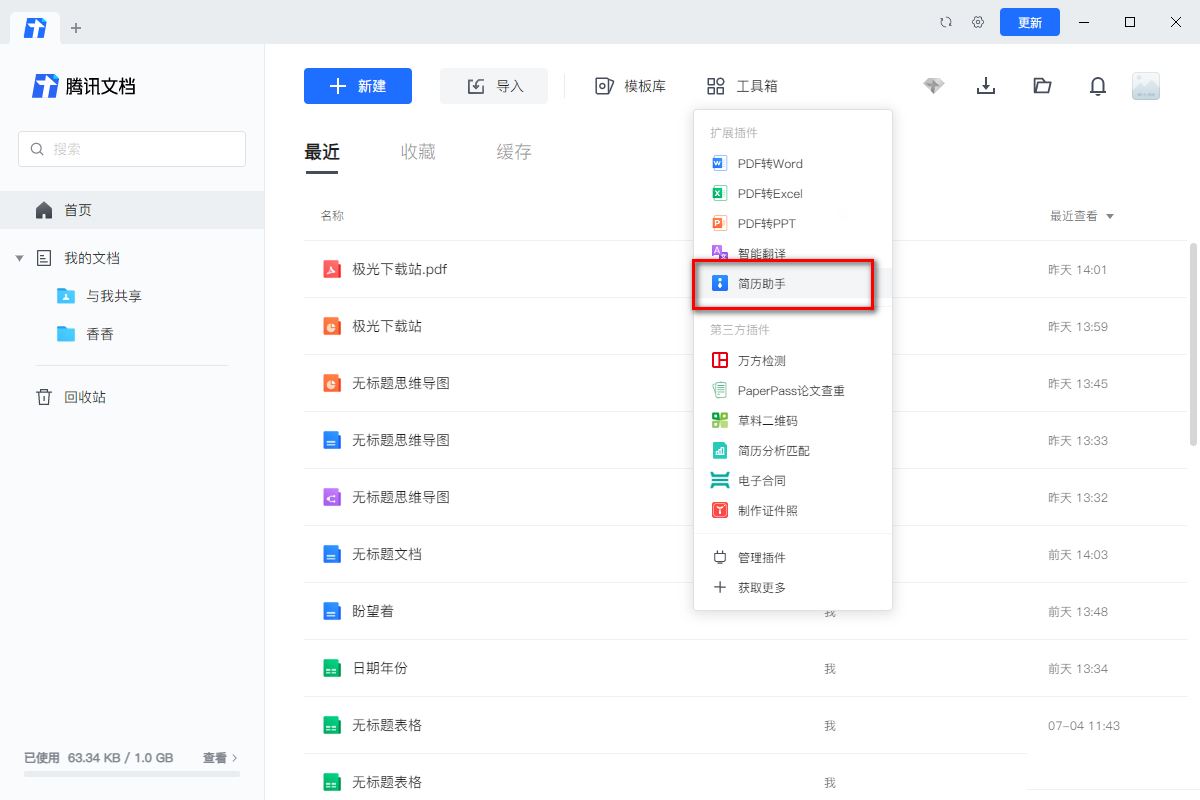Switch to the 收藏 tab

tap(418, 152)
